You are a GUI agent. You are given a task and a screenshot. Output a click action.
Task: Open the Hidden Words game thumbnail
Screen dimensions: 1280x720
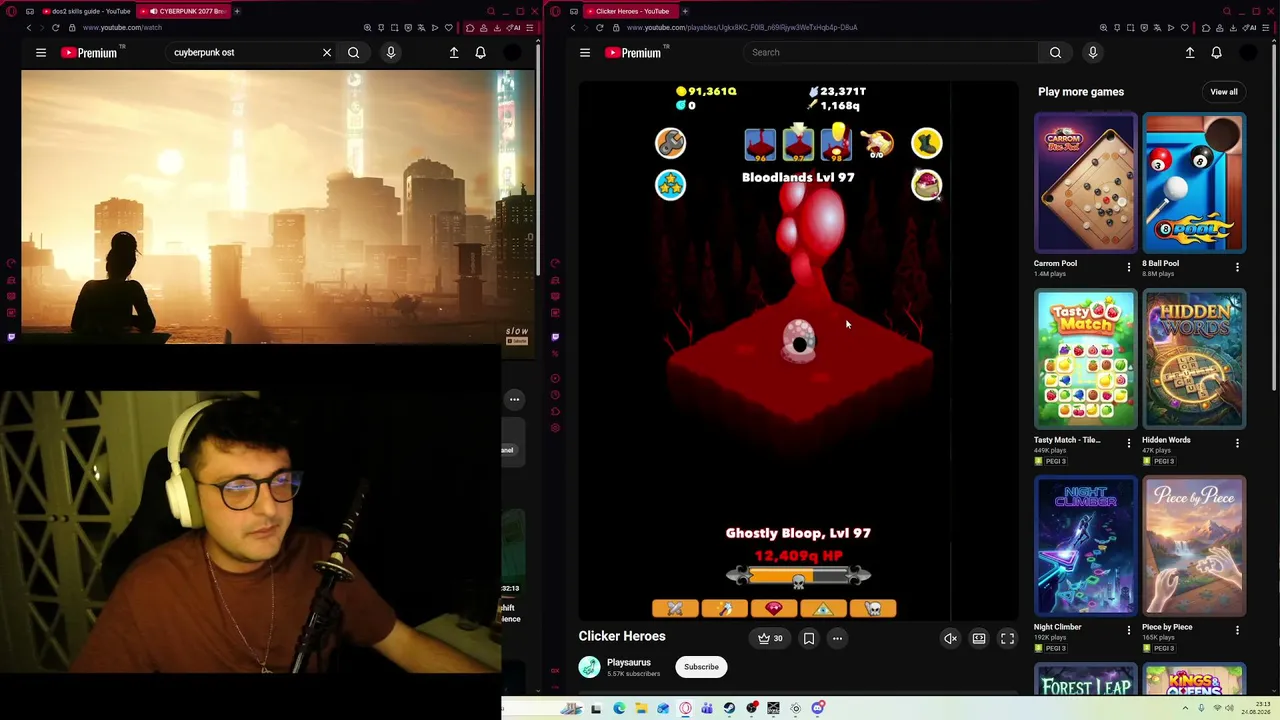tap(1194, 359)
